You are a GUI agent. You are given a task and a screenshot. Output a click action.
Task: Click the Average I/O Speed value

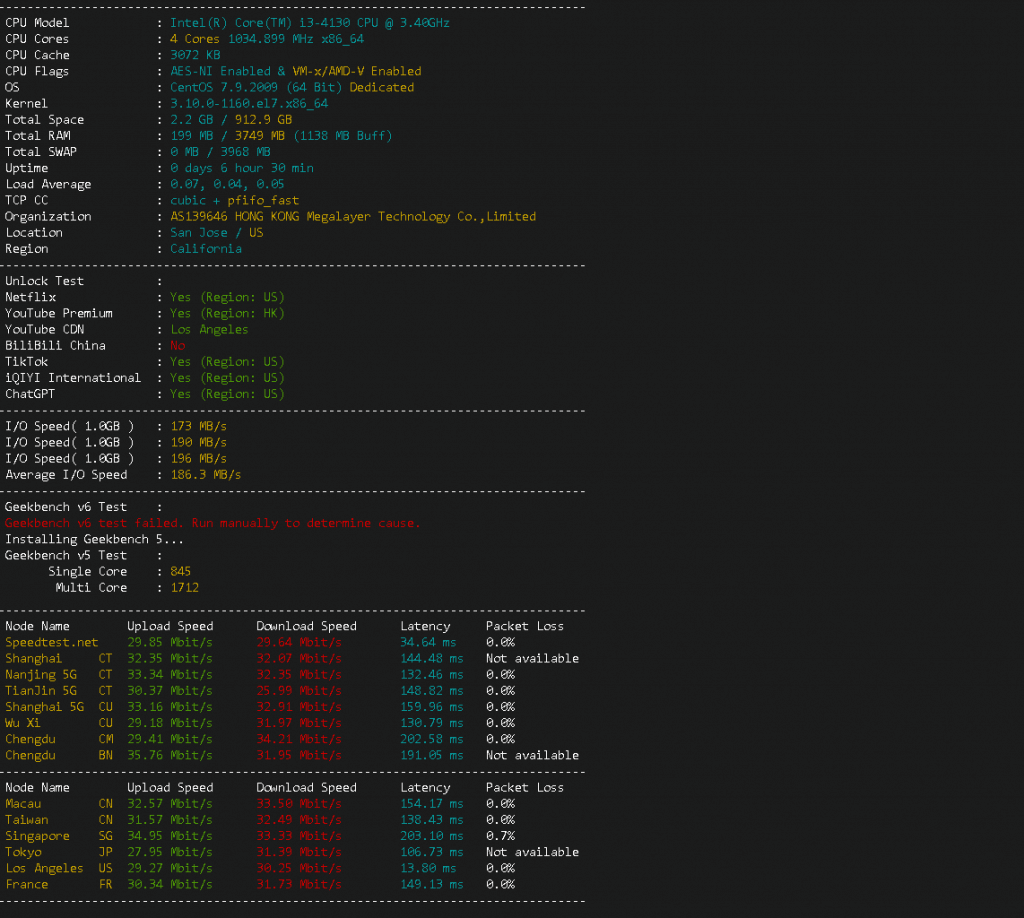tap(205, 475)
